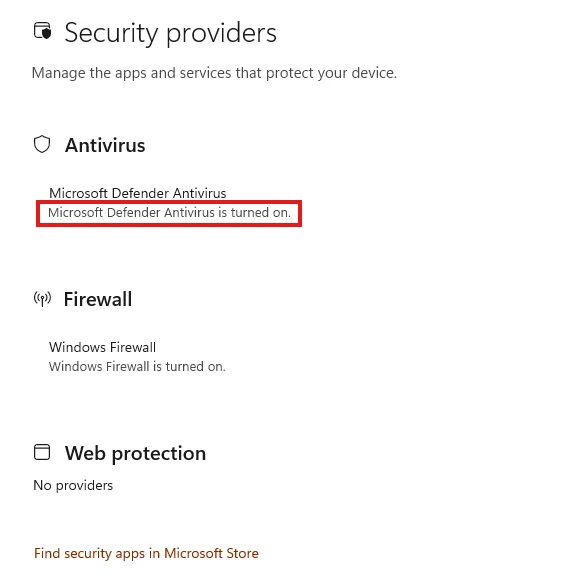Open the Windows Firewall provider entry

point(102,347)
